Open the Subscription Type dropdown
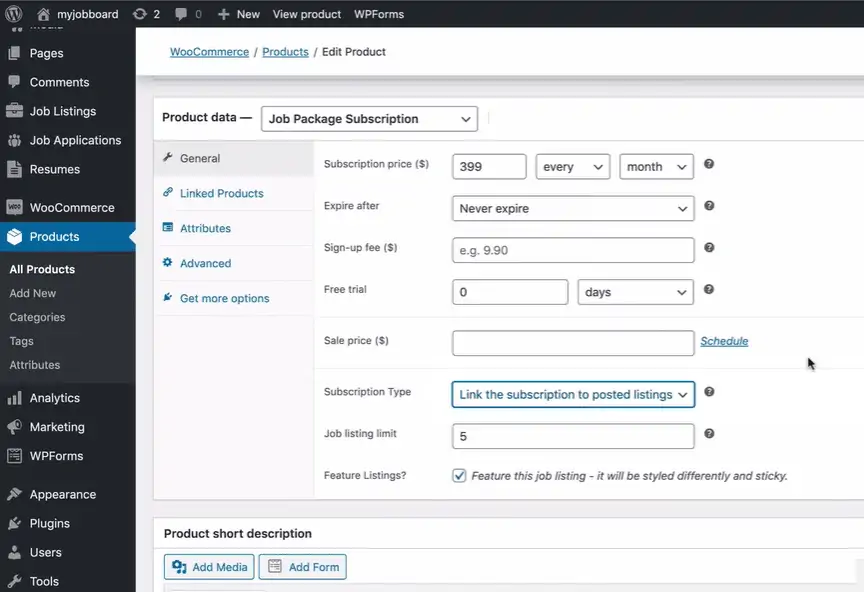The width and height of the screenshot is (864, 592). pyautogui.click(x=573, y=395)
